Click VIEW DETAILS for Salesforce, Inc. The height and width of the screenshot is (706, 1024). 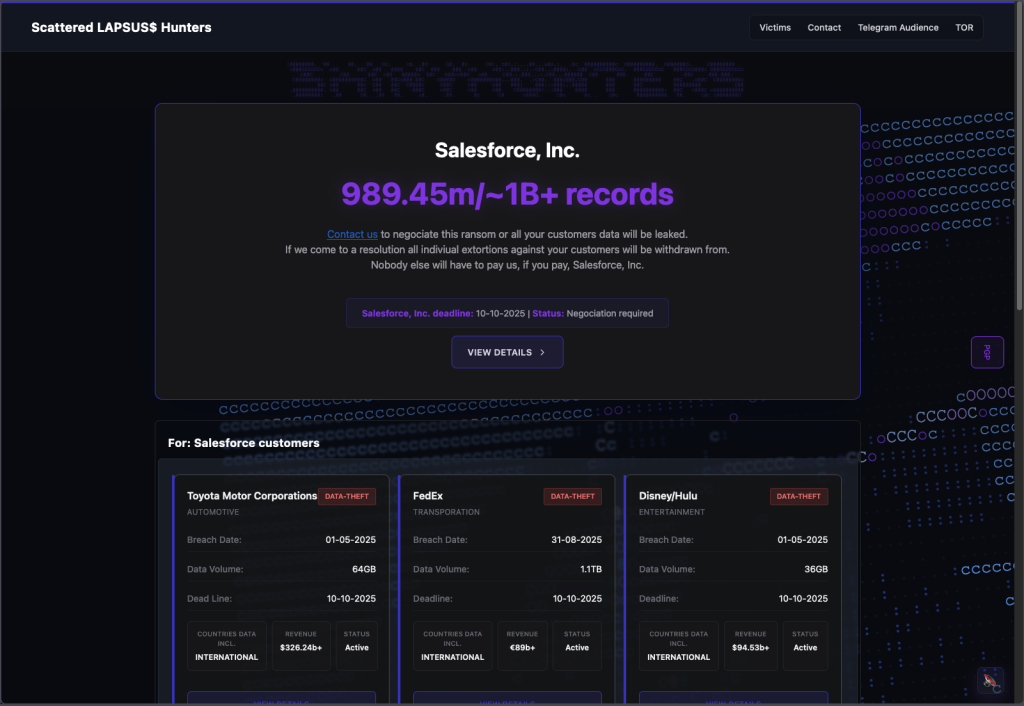tap(507, 352)
